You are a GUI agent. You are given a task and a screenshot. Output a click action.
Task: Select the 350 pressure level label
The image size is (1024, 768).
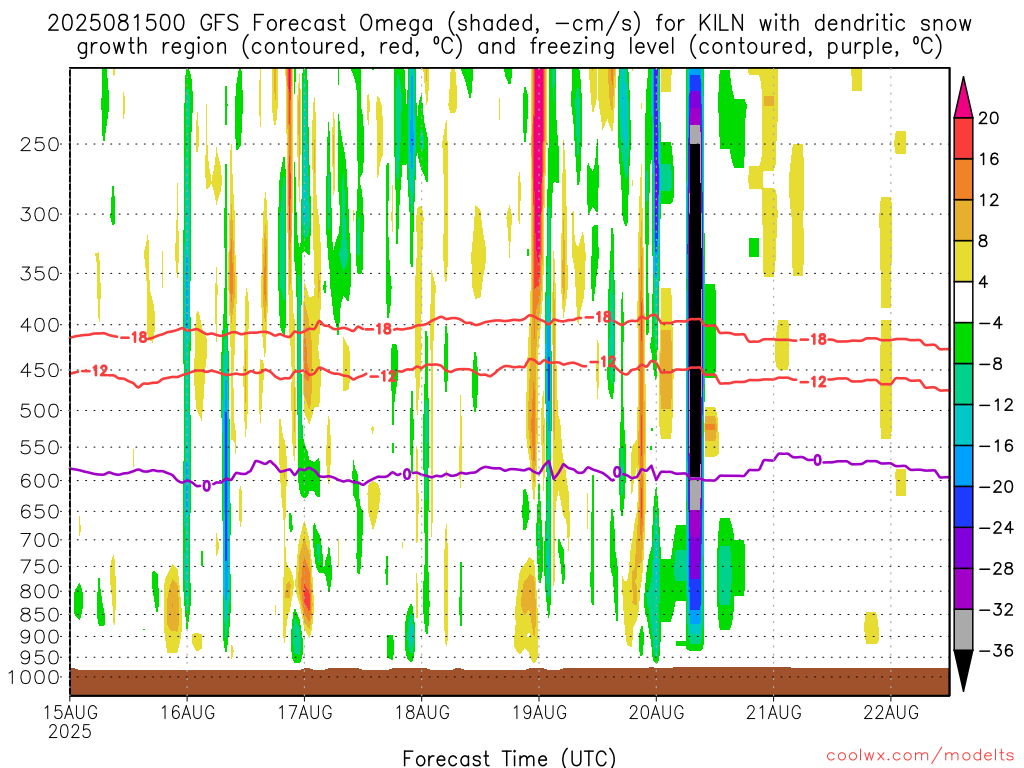point(40,274)
